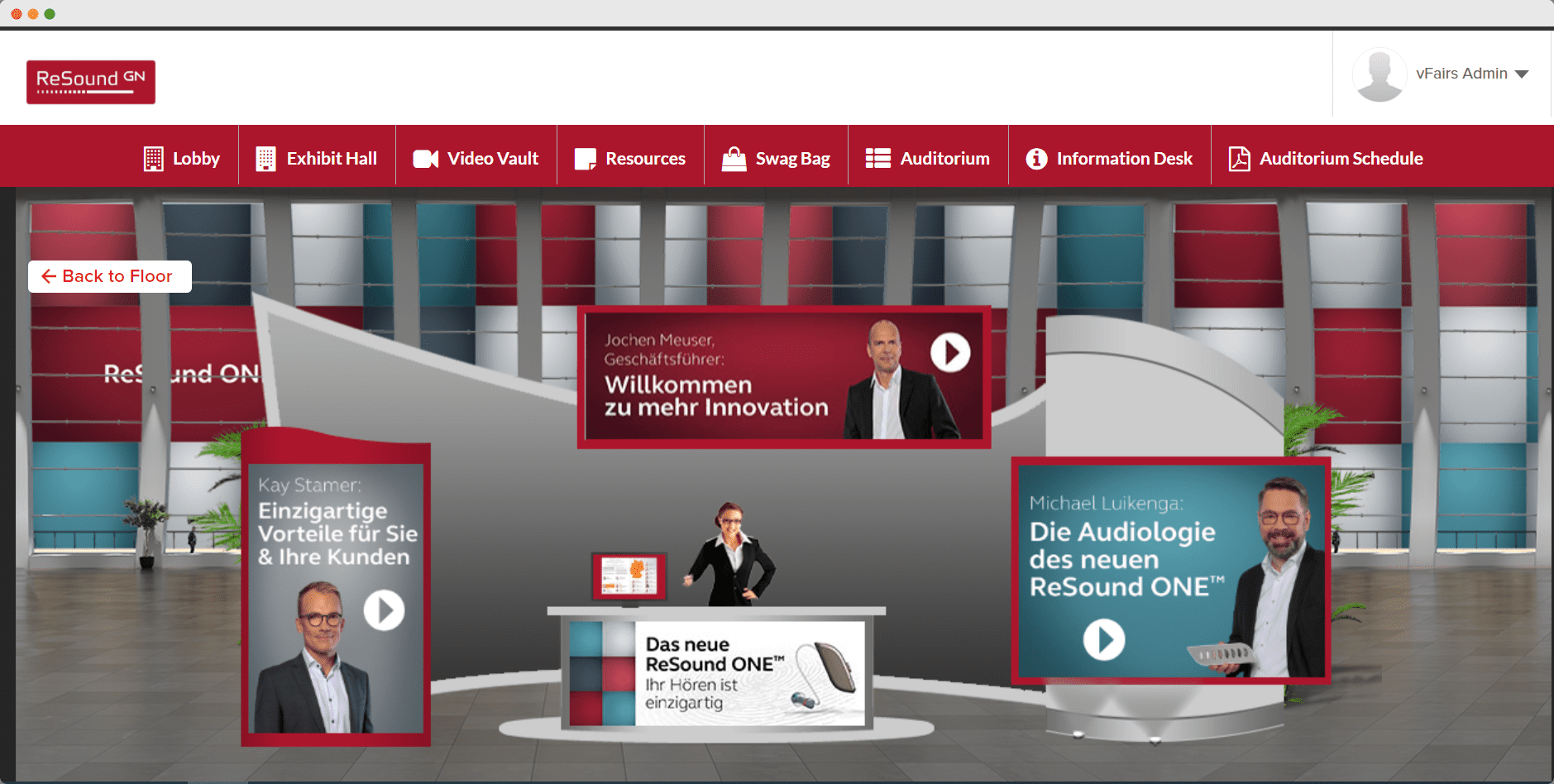This screenshot has height=784, width=1554.
Task: Click the Swag Bag shopping bag icon
Action: pos(734,159)
